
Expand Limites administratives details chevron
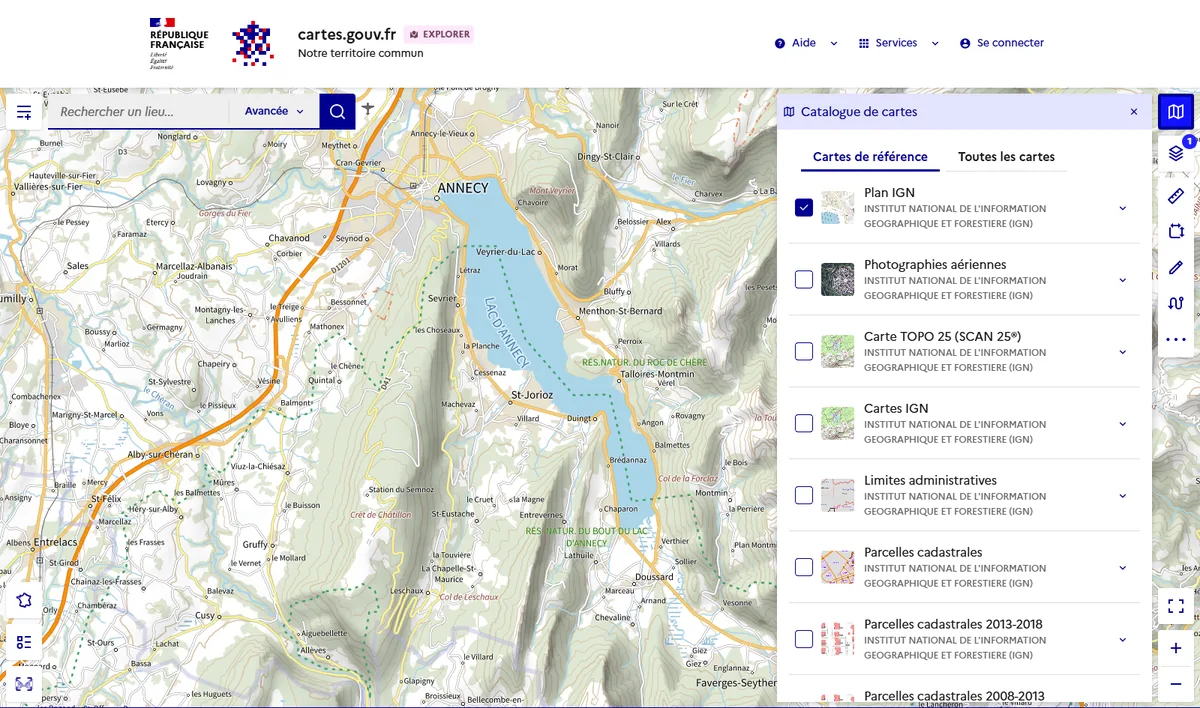1122,495
